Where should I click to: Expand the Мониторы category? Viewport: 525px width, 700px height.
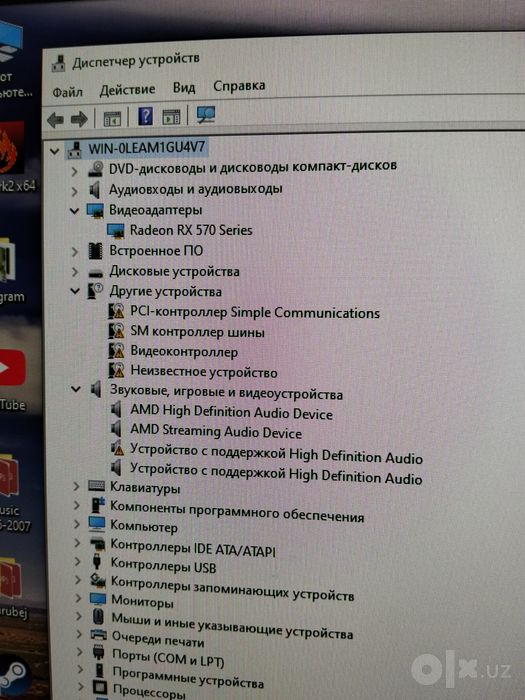tap(79, 598)
